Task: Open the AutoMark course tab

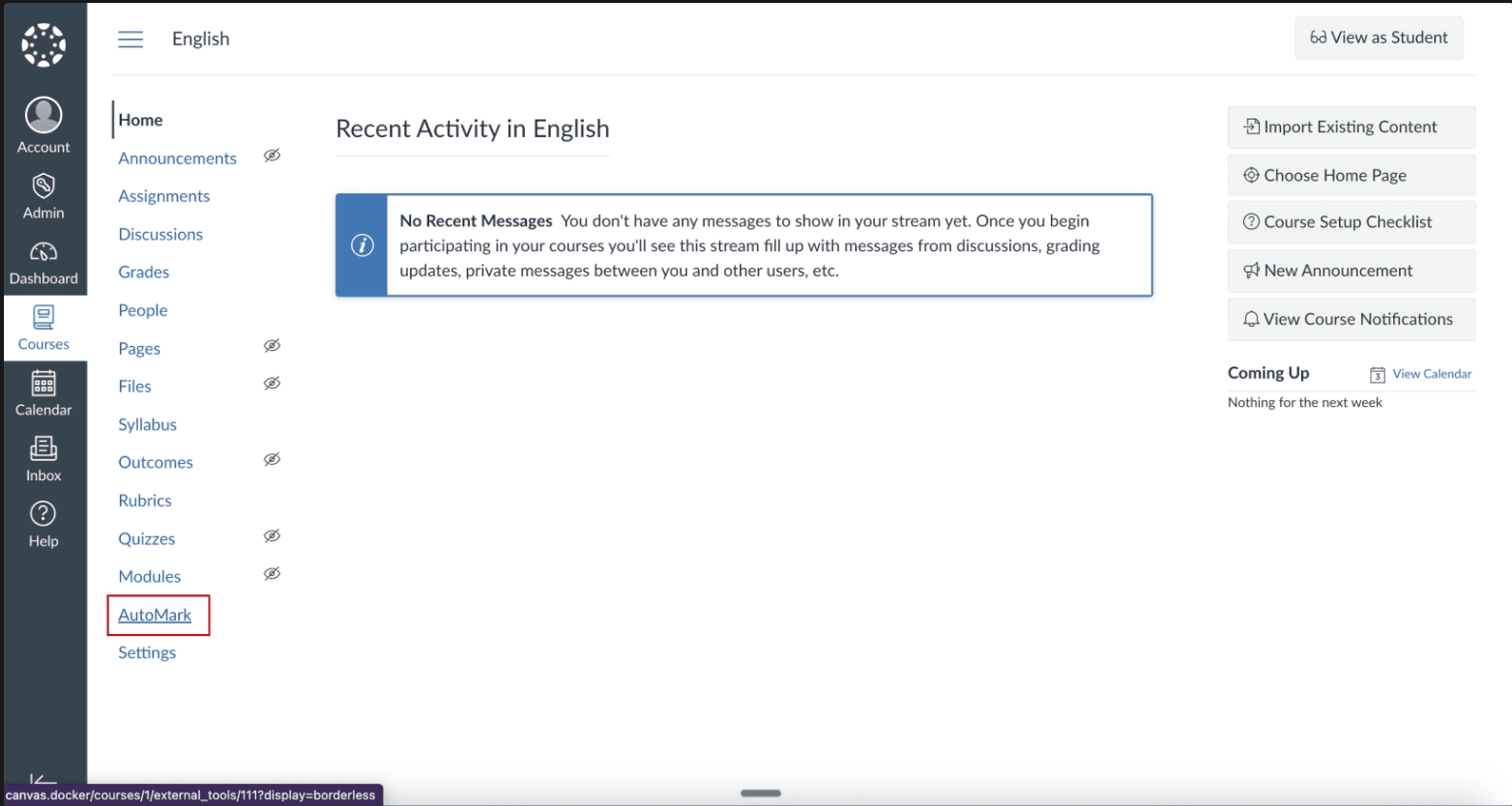Action: pyautogui.click(x=157, y=615)
